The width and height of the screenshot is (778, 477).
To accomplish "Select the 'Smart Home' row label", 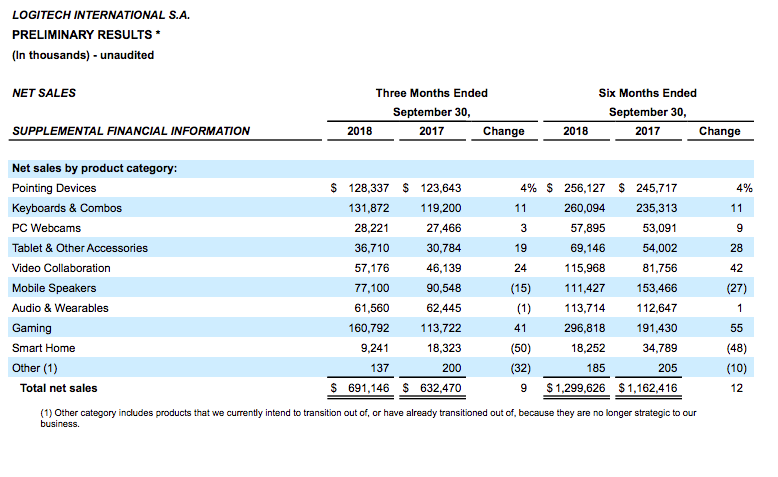I will tap(44, 348).
